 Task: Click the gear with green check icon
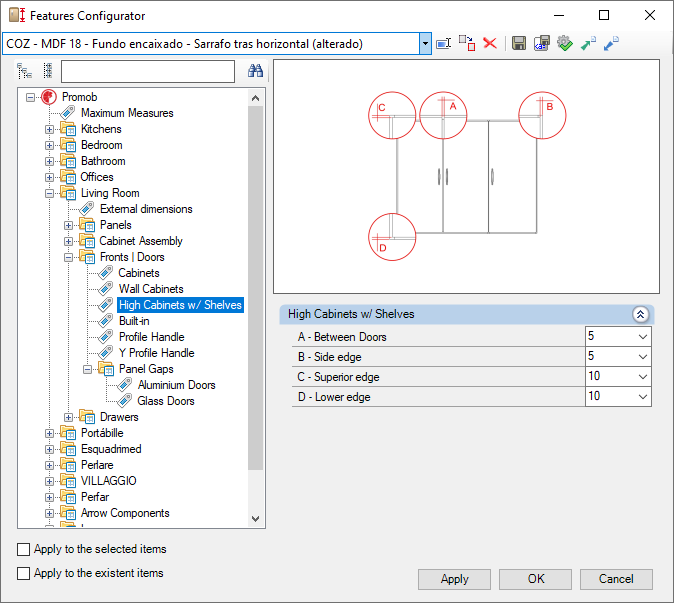tap(565, 43)
